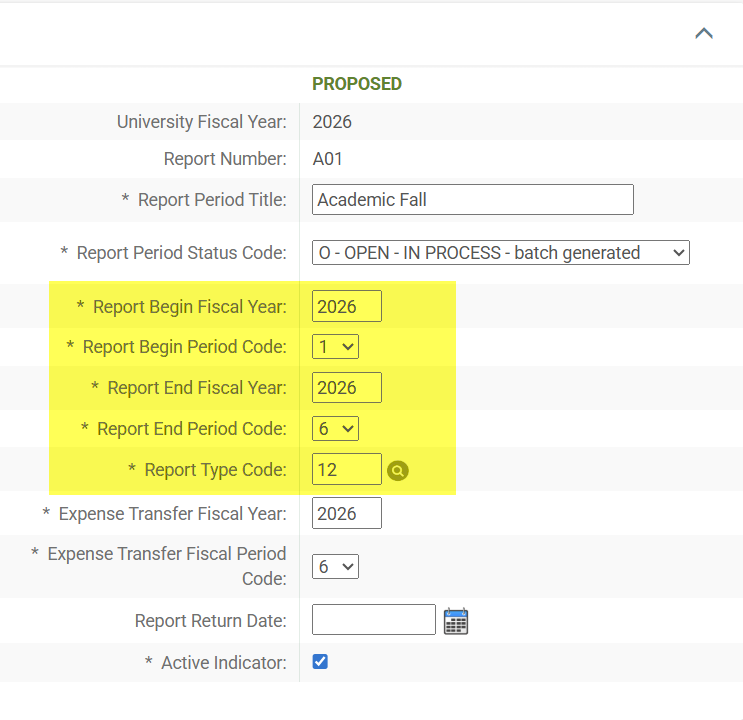Open the Report Period Status Code dropdown
This screenshot has width=743, height=720.
pos(501,253)
